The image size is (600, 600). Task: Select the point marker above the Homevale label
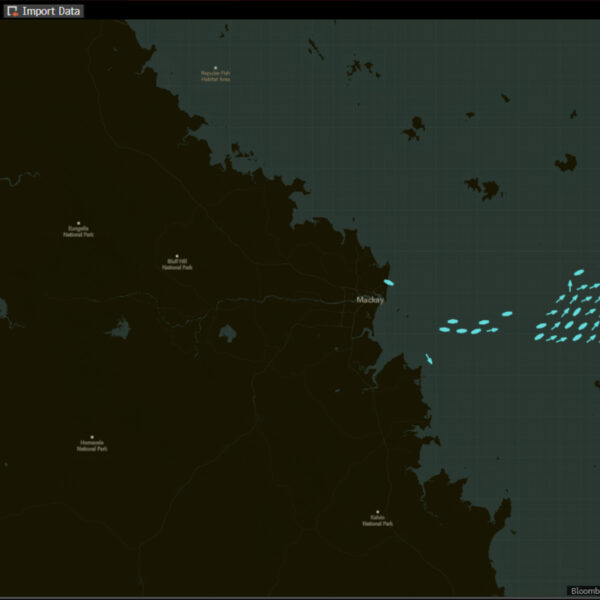pyautogui.click(x=92, y=437)
